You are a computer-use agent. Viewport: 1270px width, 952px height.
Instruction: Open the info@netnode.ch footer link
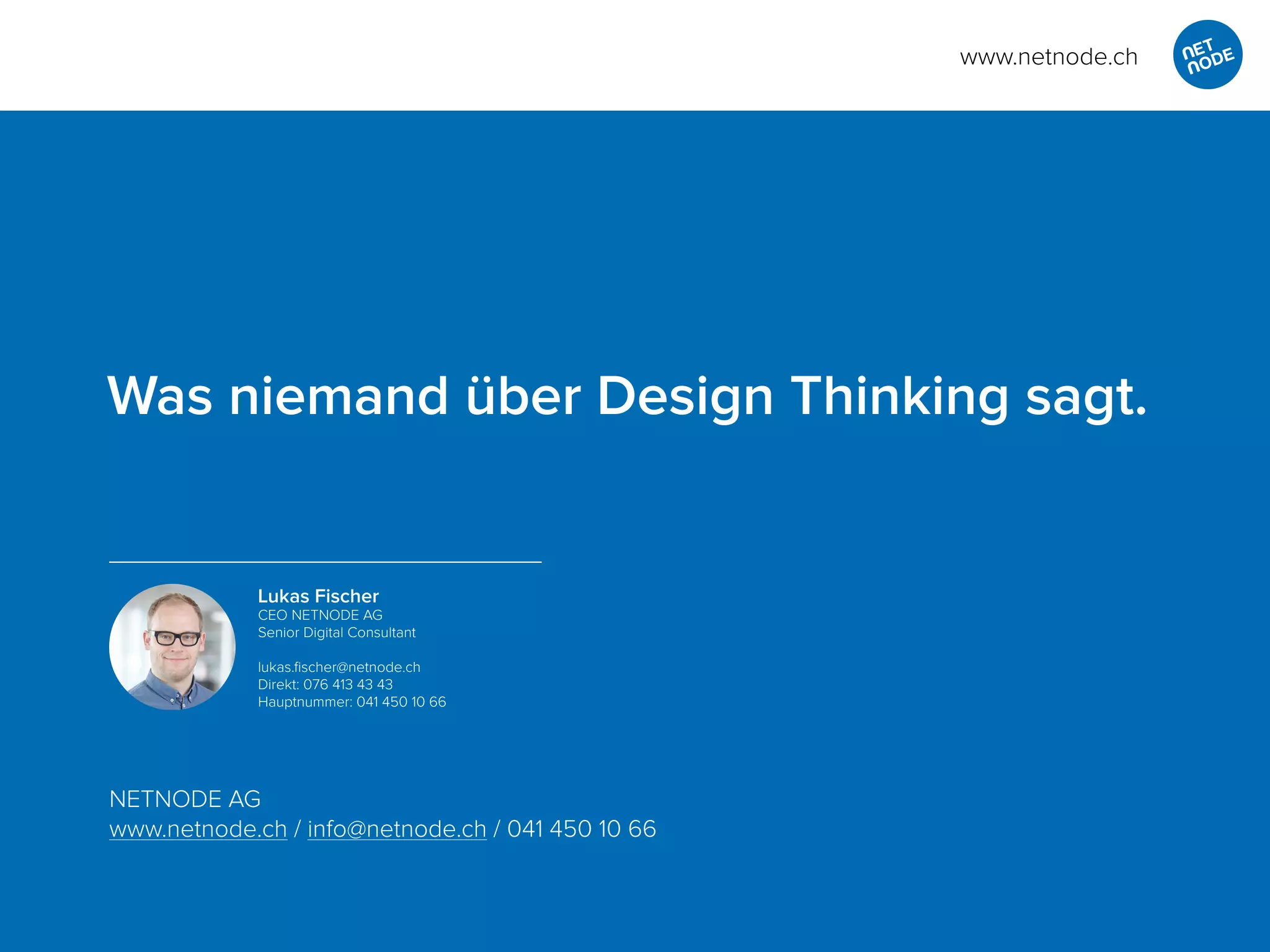pos(397,829)
